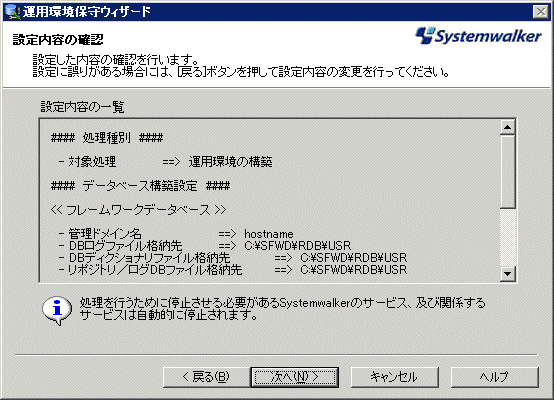
Task: Click the '運用環境保守ウィザード' window title
Action: [87, 12]
